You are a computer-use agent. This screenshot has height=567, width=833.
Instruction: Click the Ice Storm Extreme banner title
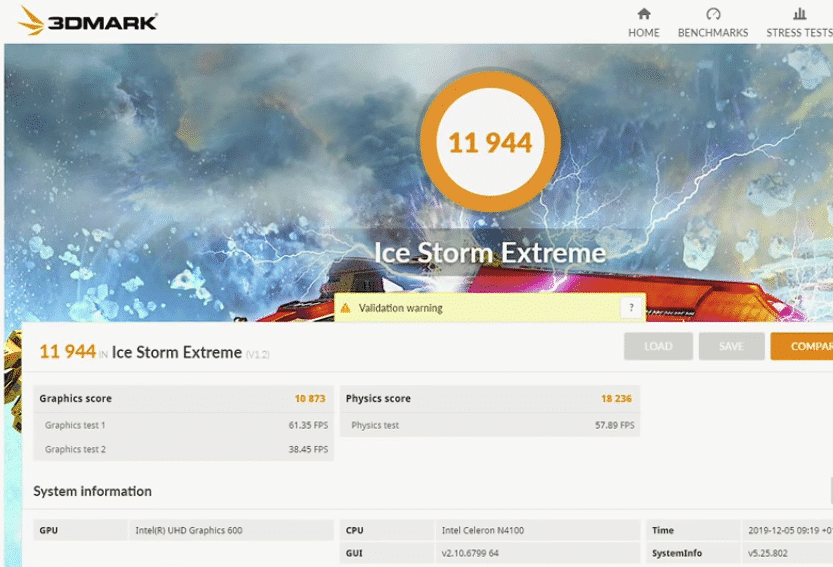coord(490,252)
